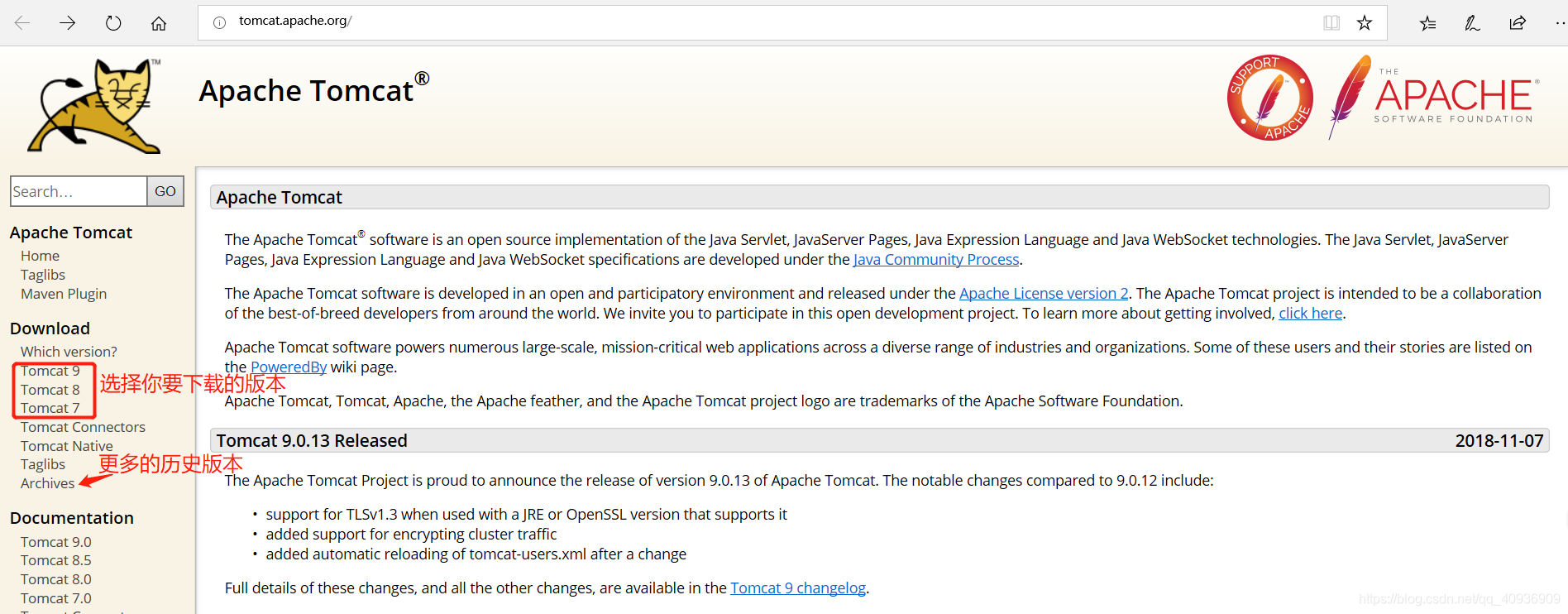
Task: Open site information icon in address bar
Action: (219, 22)
